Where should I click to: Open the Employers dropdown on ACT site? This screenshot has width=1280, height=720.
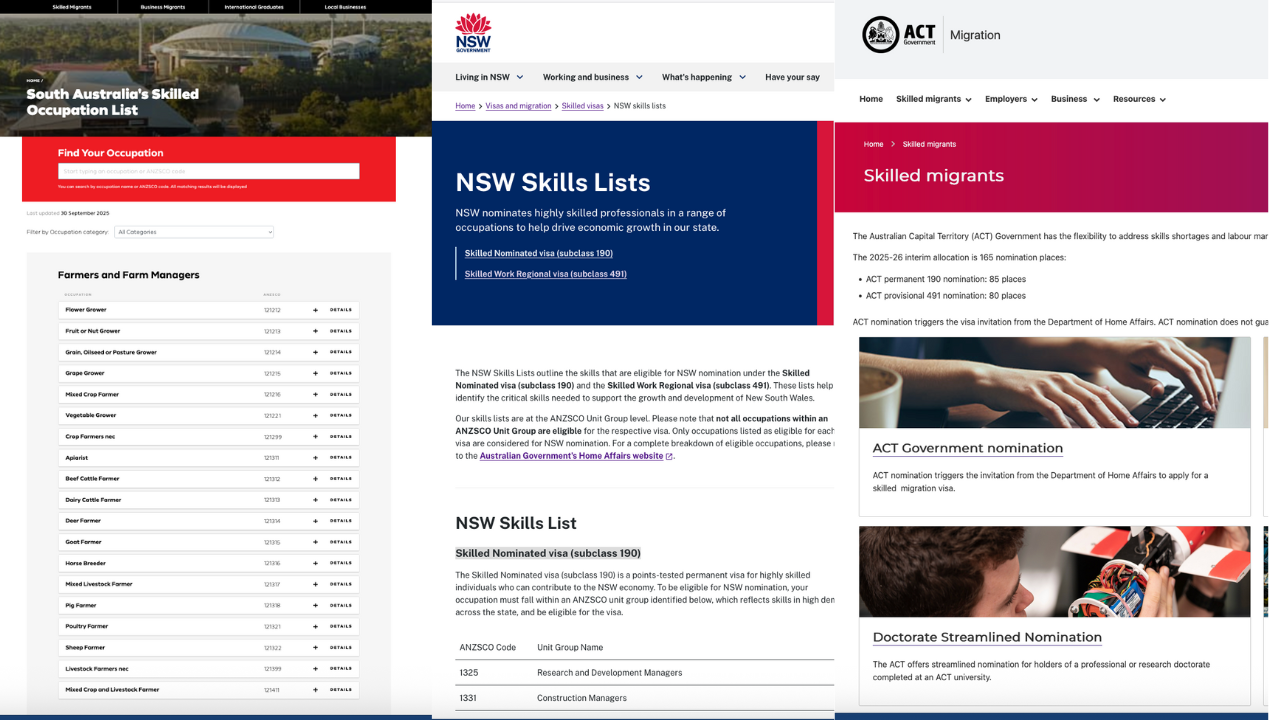point(1011,99)
